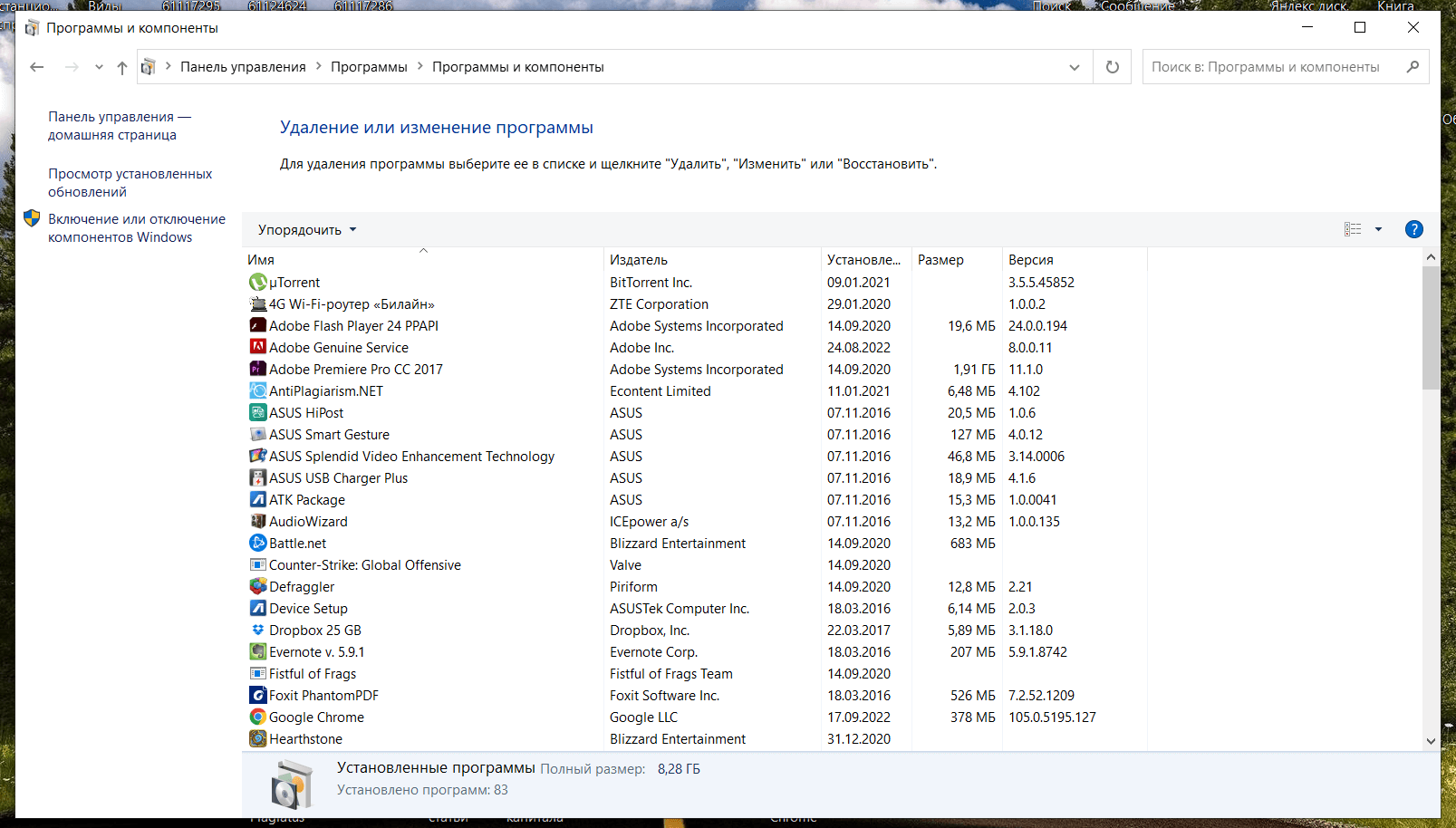Click the µTorrent program icon
This screenshot has width=1456, height=828.
[258, 283]
